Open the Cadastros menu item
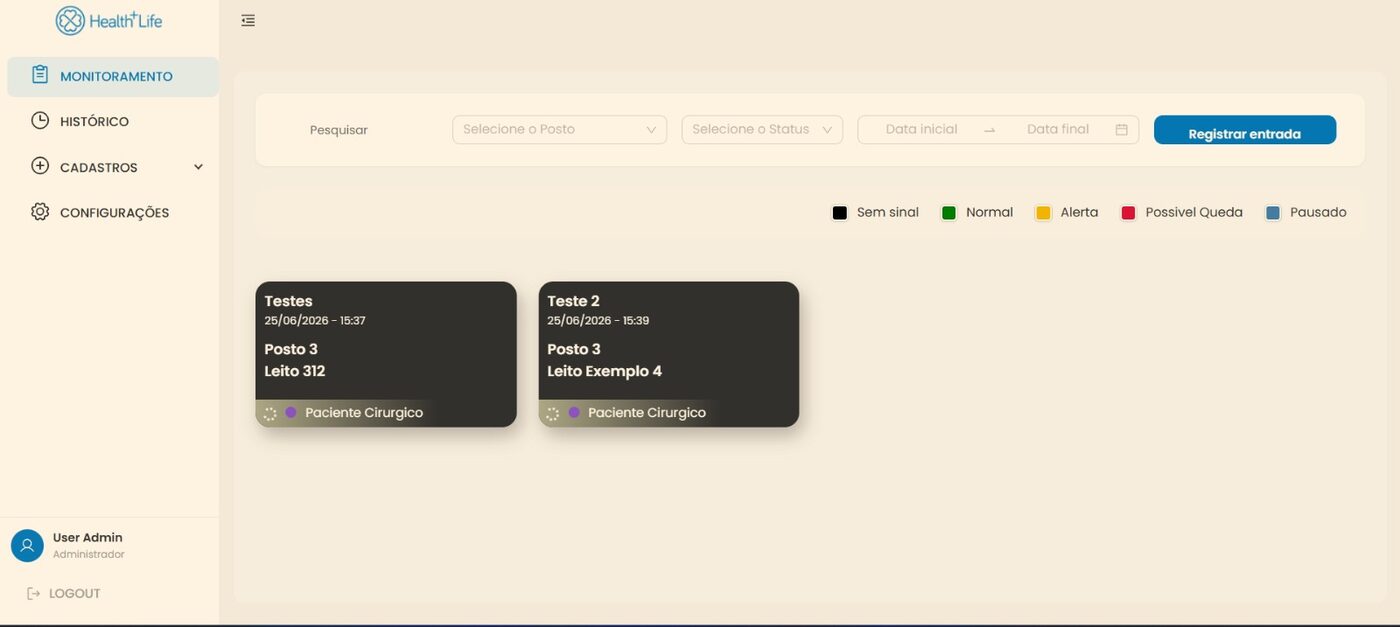The width and height of the screenshot is (1400, 627). 113,167
